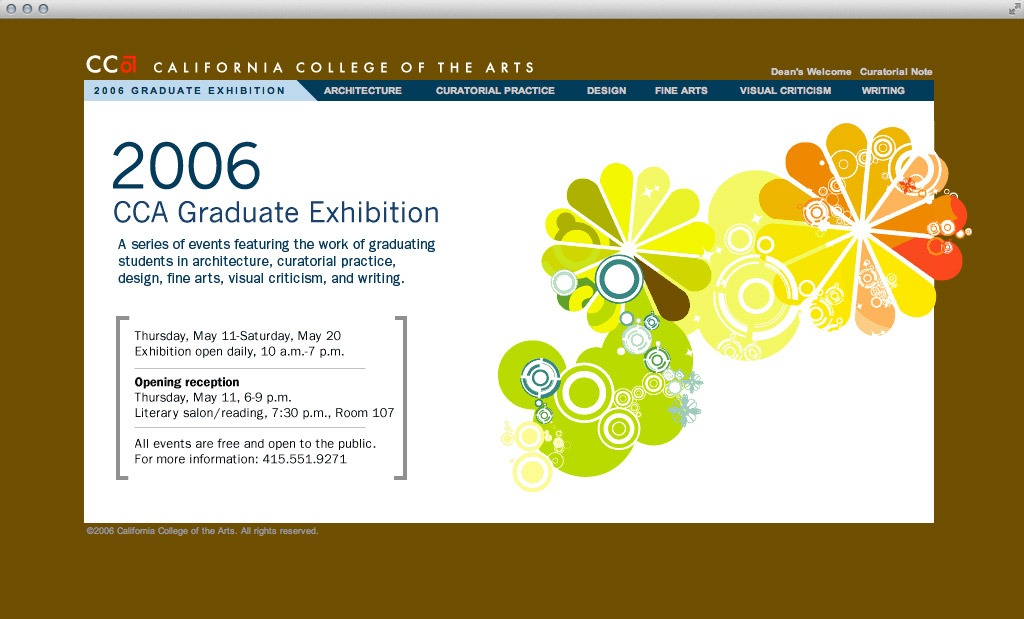
Task: Select Design in the navigation bar
Action: (606, 91)
